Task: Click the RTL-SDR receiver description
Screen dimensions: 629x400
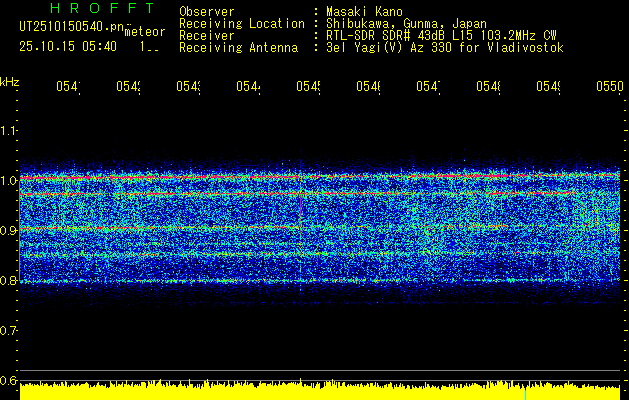Action: point(441,36)
